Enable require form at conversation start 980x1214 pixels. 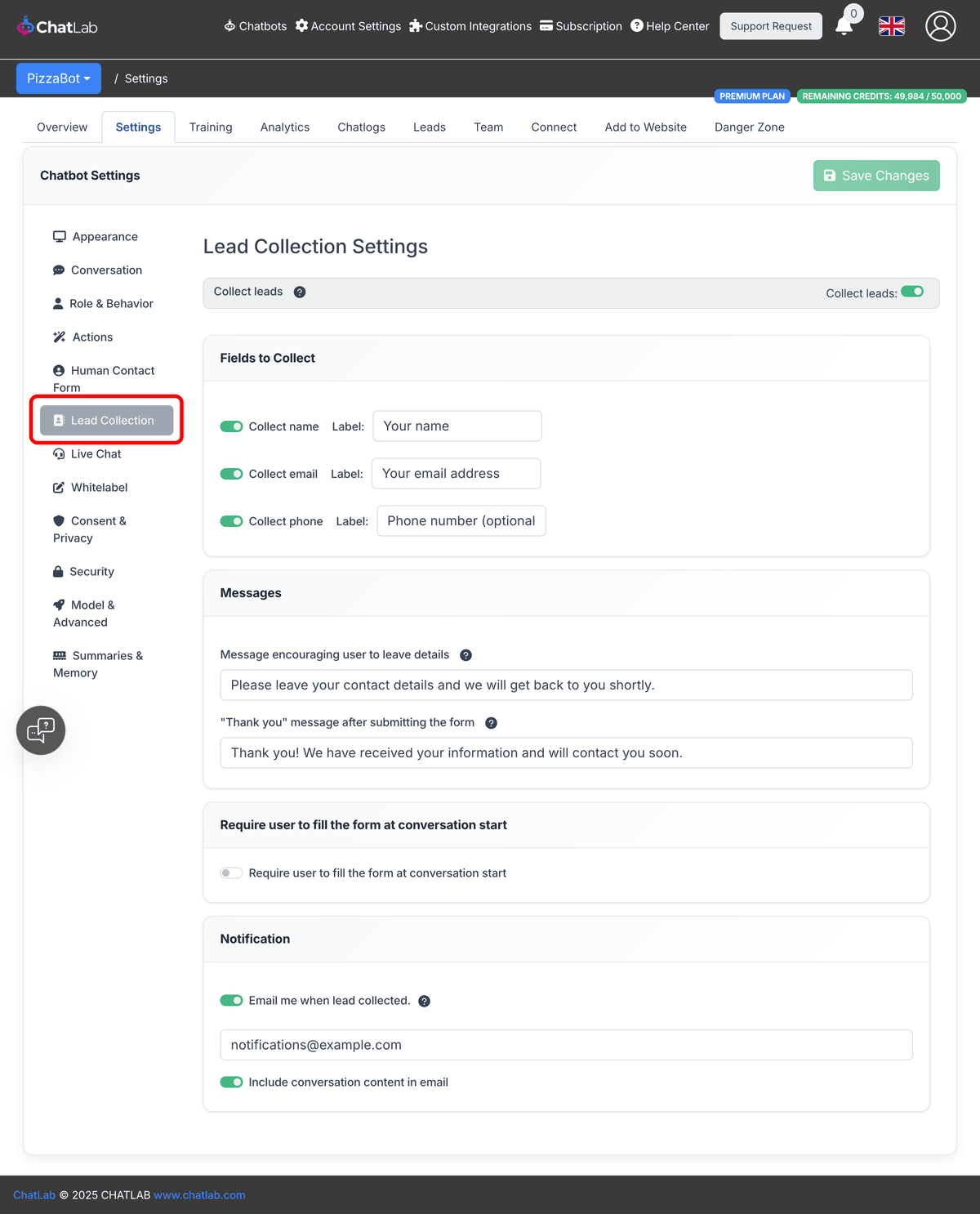231,873
